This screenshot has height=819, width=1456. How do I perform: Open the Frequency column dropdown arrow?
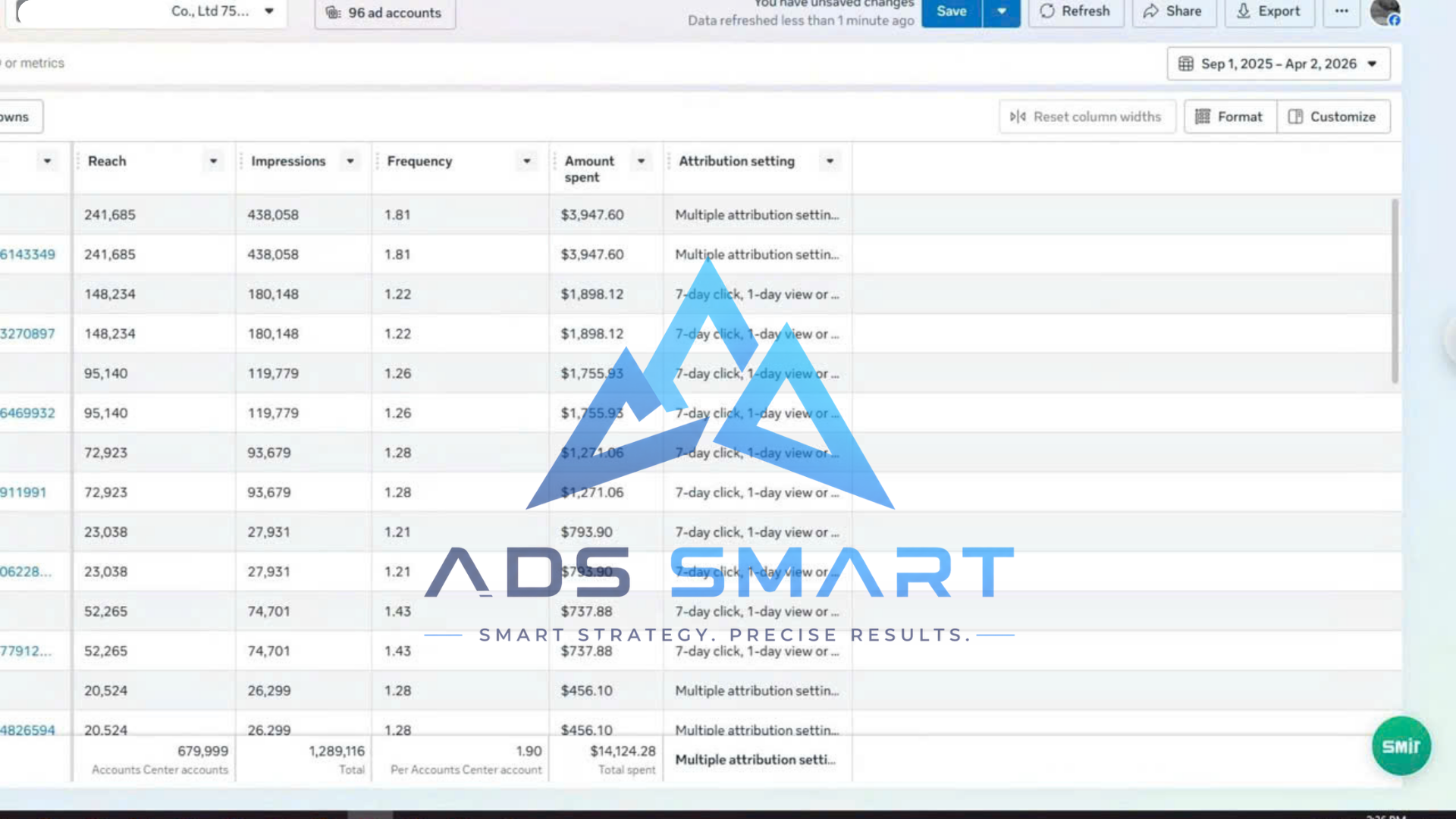tap(527, 161)
